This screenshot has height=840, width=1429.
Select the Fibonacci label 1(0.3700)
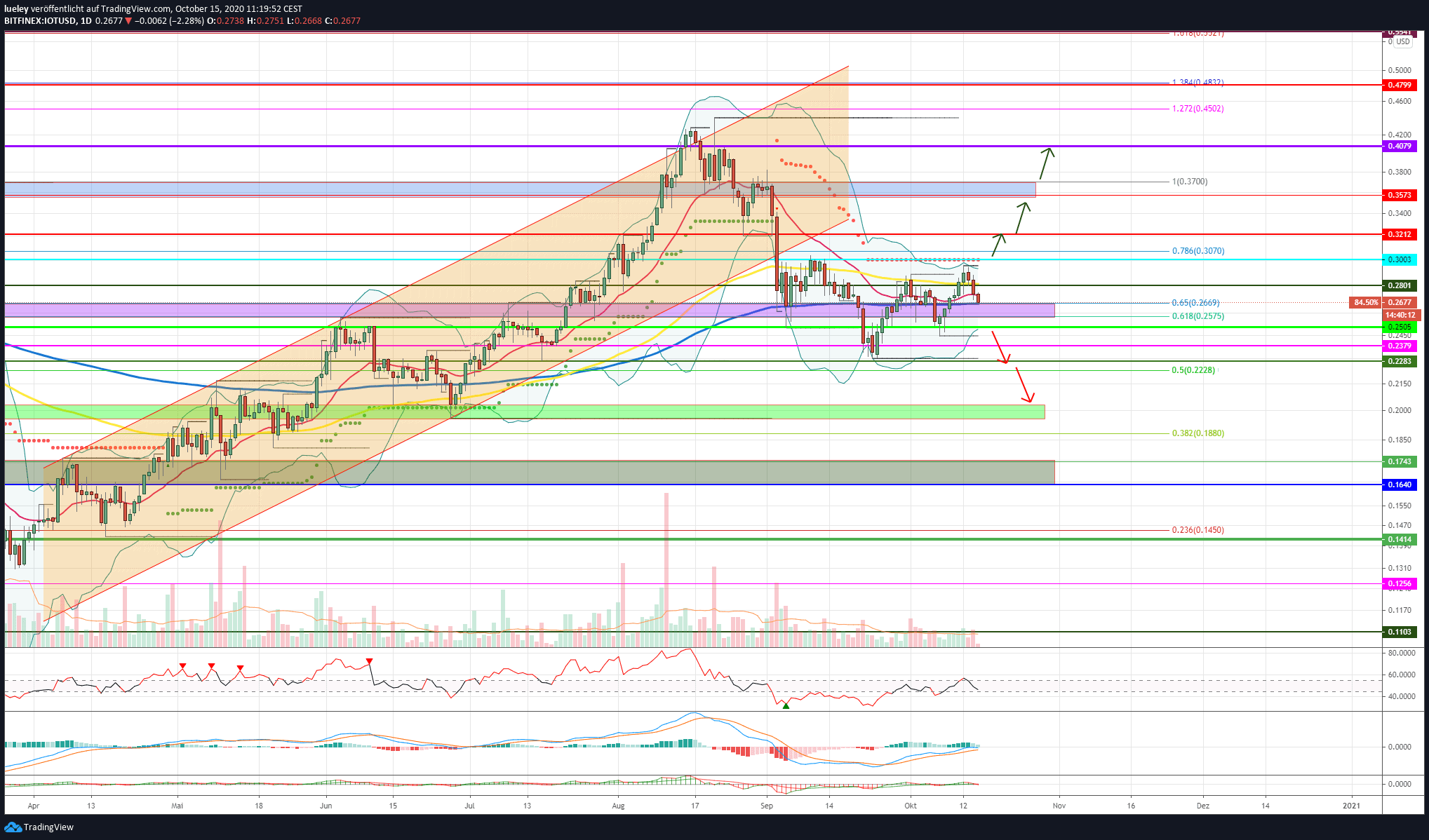point(1190,182)
